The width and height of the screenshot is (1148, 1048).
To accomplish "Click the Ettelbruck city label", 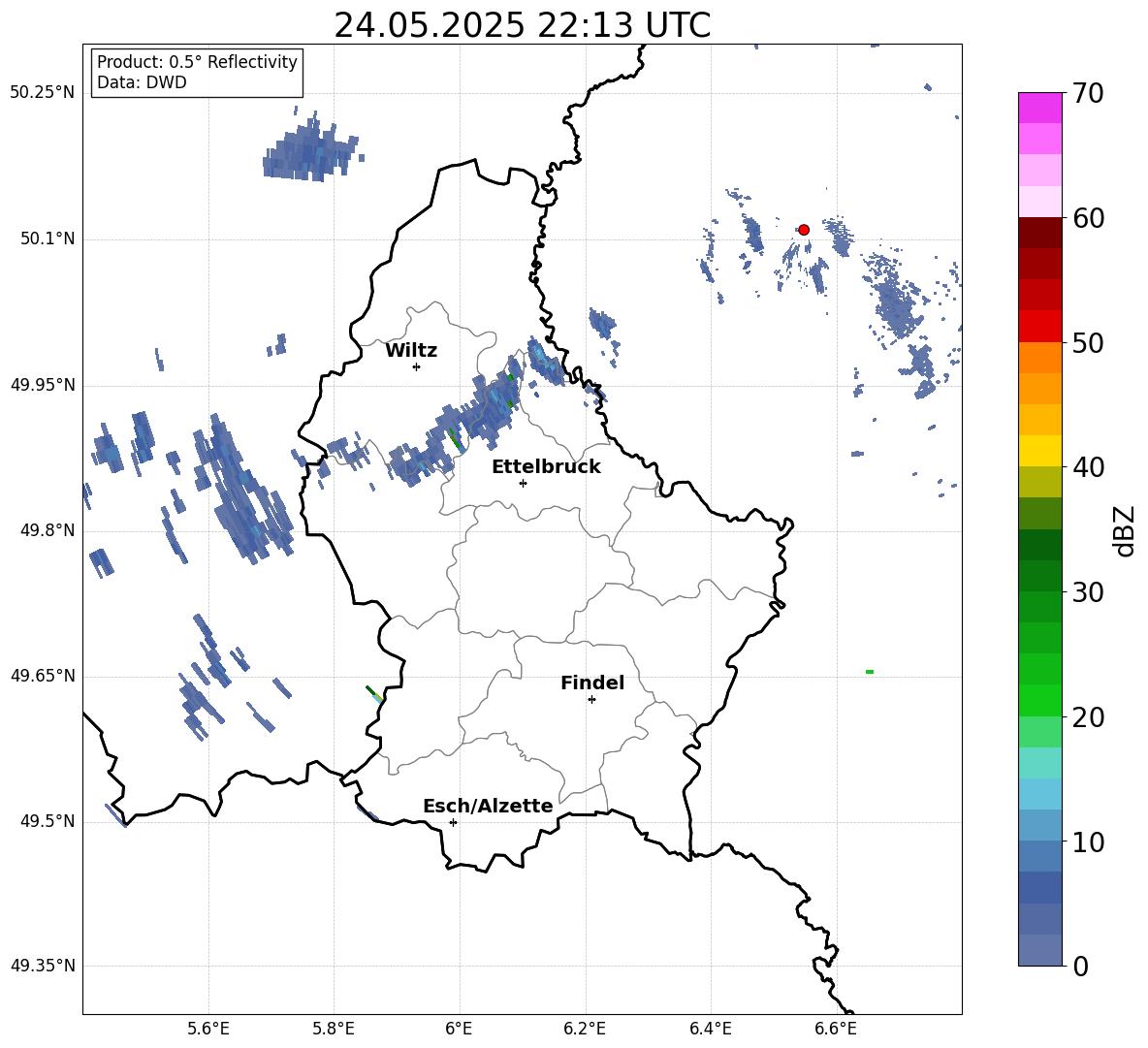I will pyautogui.click(x=546, y=467).
